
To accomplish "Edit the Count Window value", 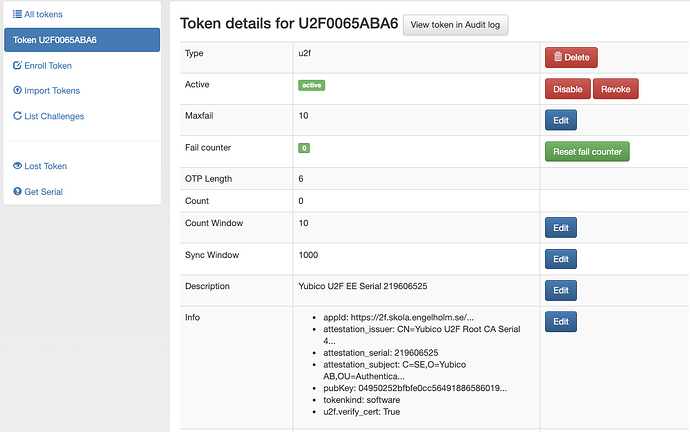I will (x=561, y=228).
